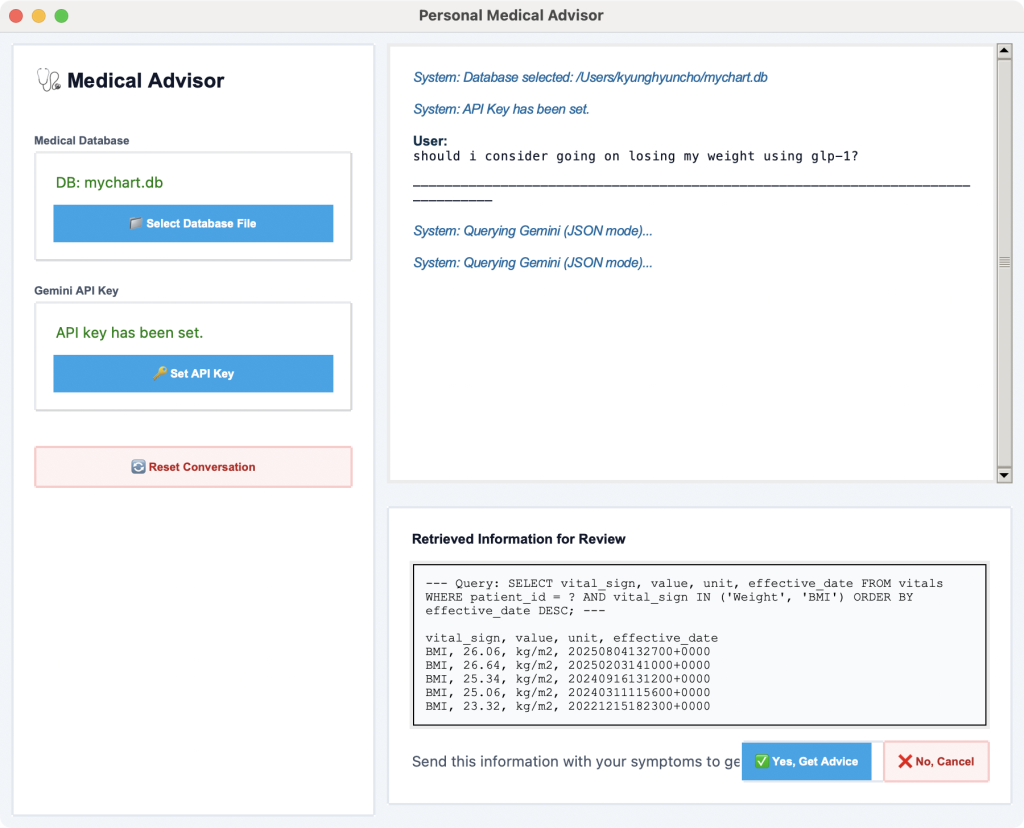Maximize the window with the green button
The width and height of the screenshot is (1024, 828).
pyautogui.click(x=61, y=16)
